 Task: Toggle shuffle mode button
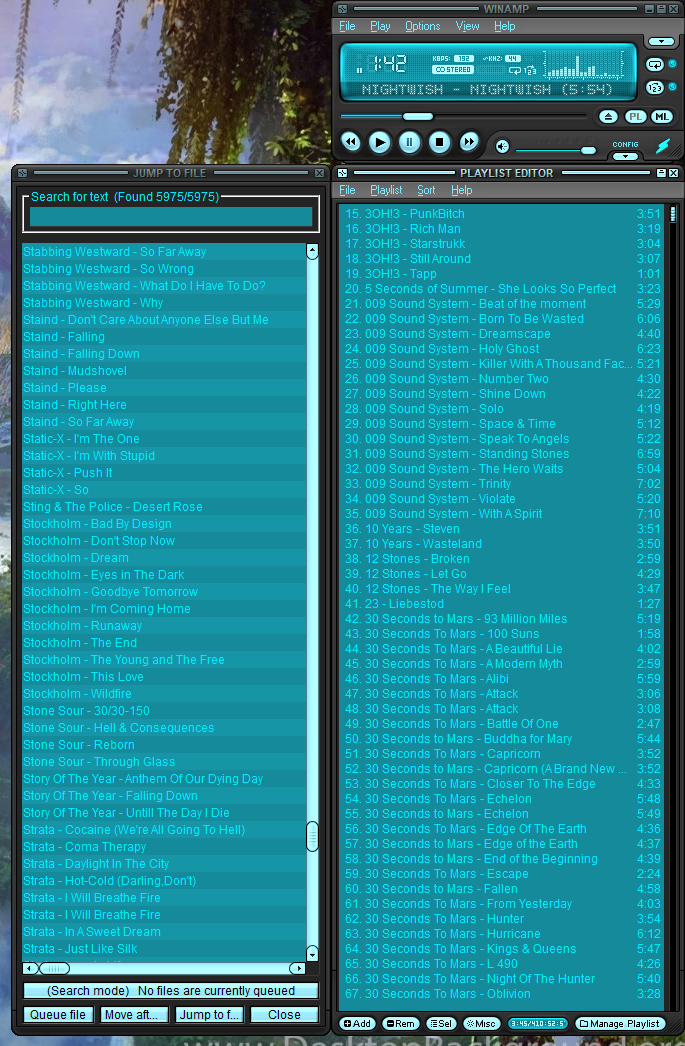tap(655, 87)
